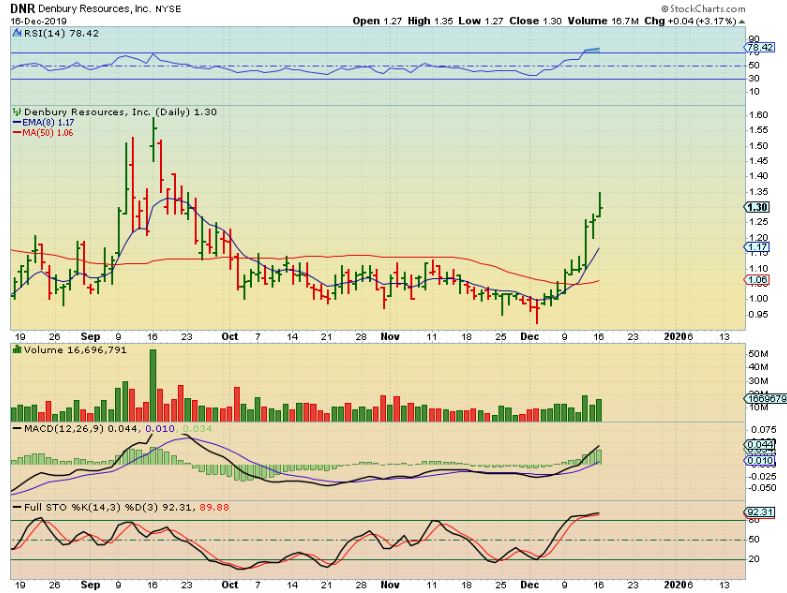The height and width of the screenshot is (593, 787).
Task: Click the 1.30 last price tag
Action: point(756,207)
